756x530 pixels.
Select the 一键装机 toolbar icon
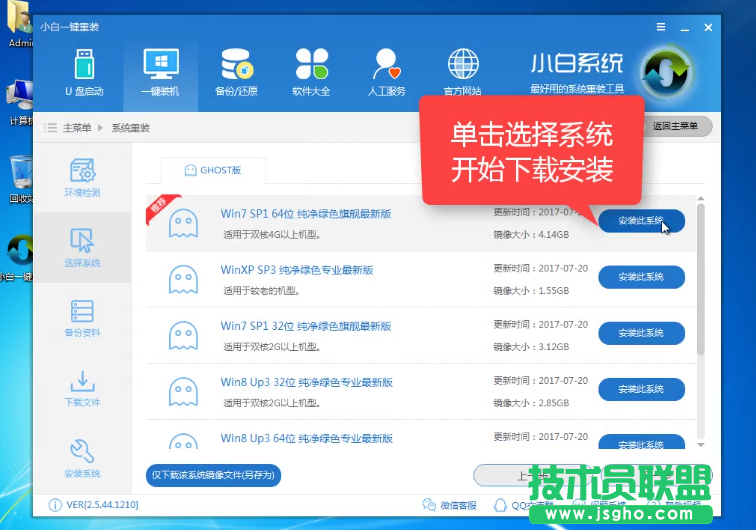click(x=161, y=72)
